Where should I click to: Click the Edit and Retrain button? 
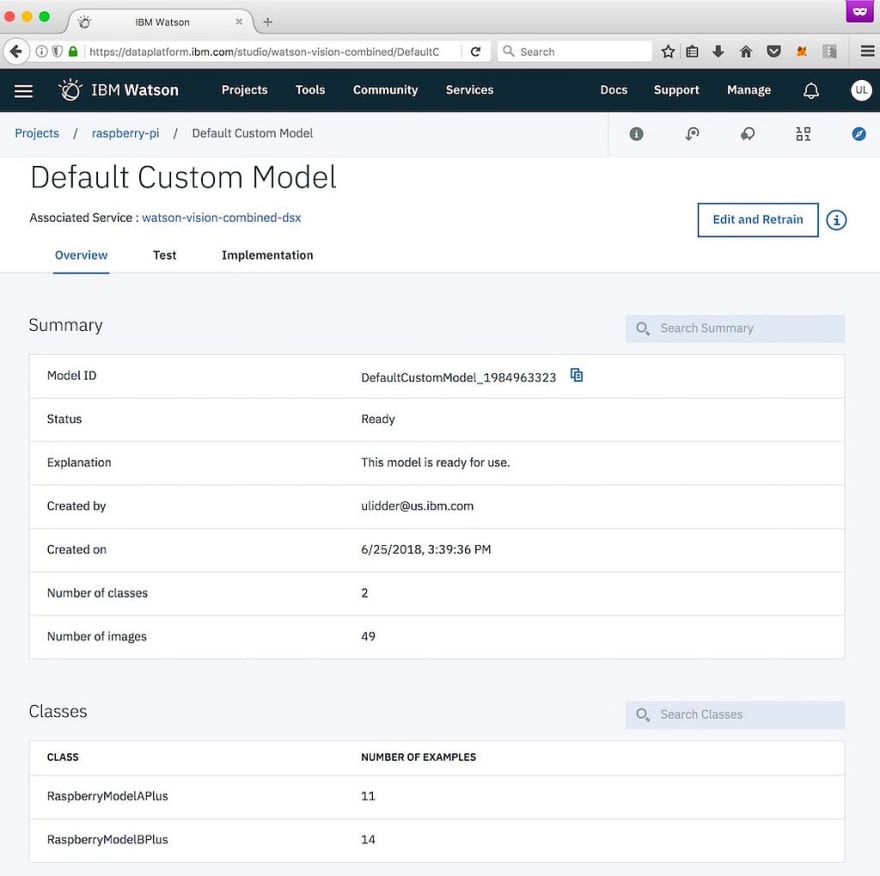pos(757,220)
